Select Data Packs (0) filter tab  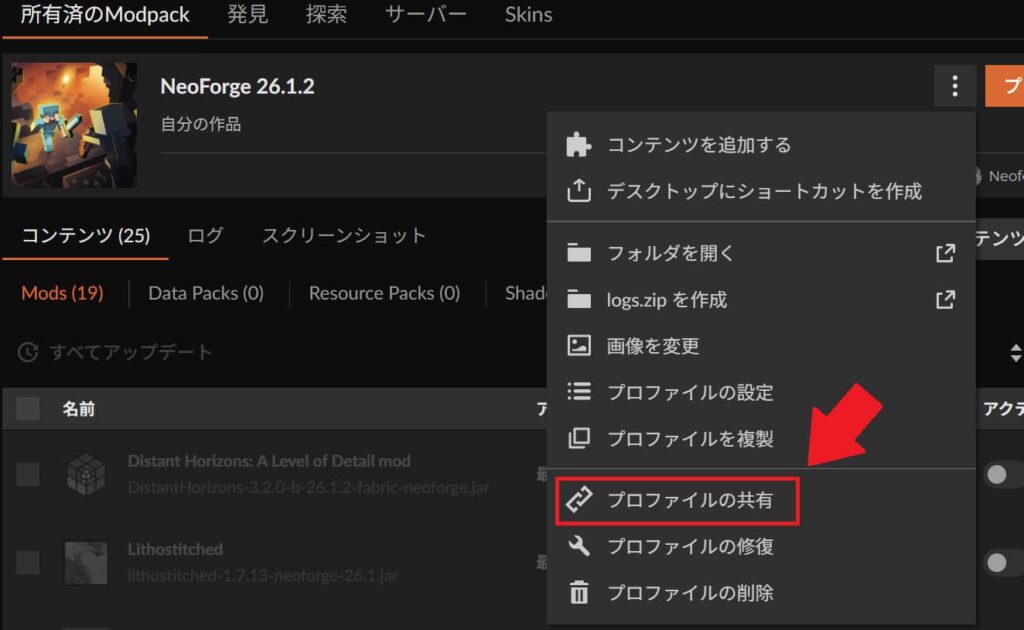pos(206,293)
